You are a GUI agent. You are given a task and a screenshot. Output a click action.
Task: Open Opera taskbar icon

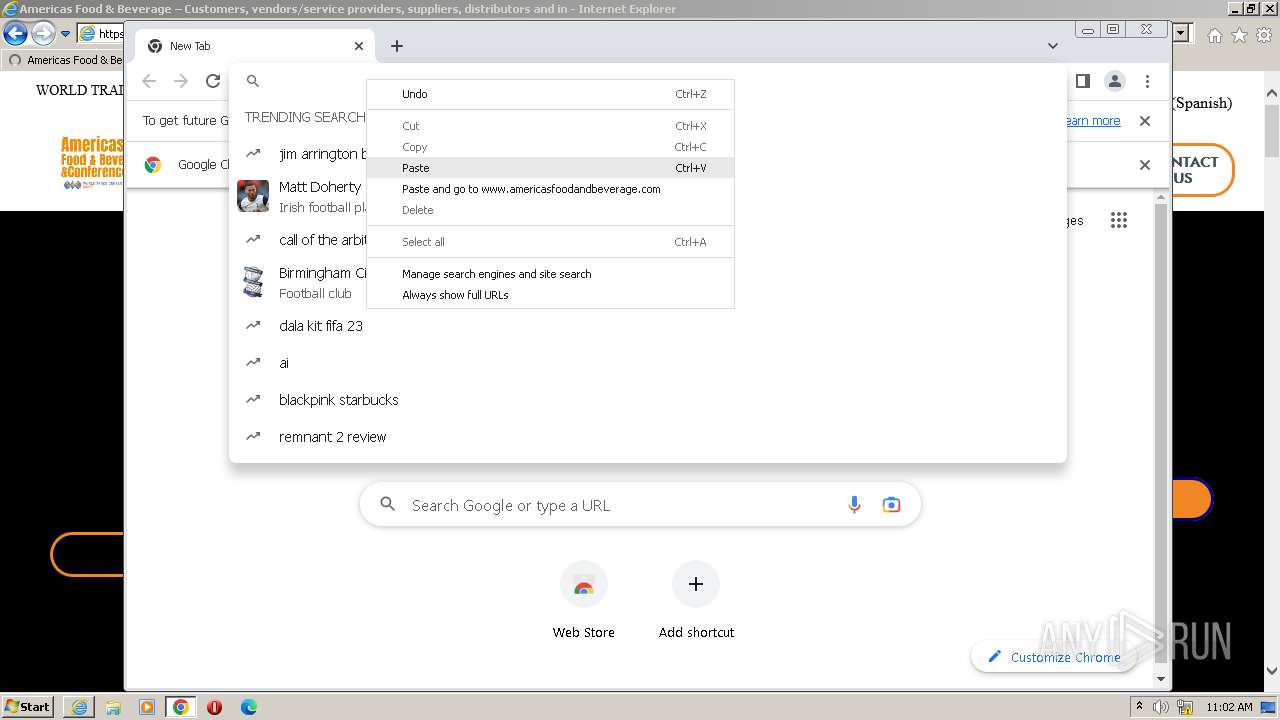click(214, 707)
